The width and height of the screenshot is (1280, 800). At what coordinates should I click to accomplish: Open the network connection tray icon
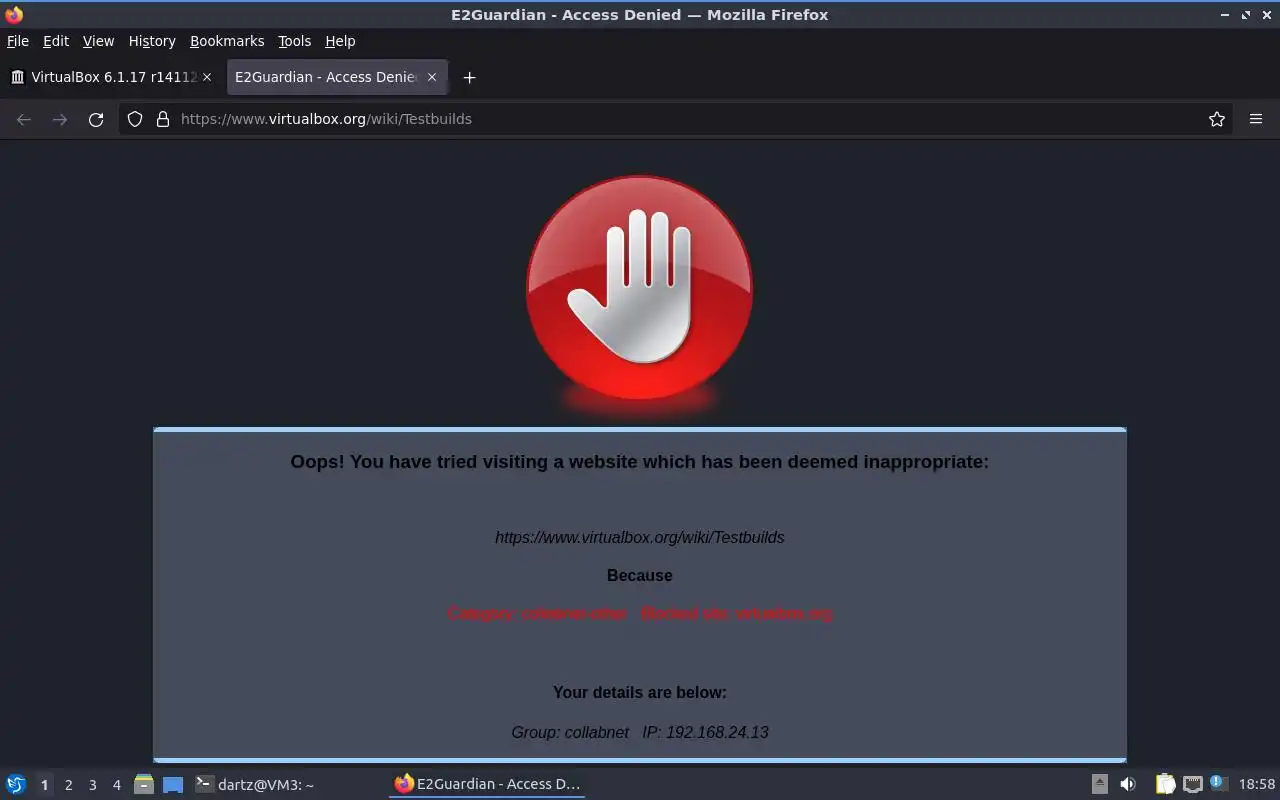pyautogui.click(x=1192, y=784)
